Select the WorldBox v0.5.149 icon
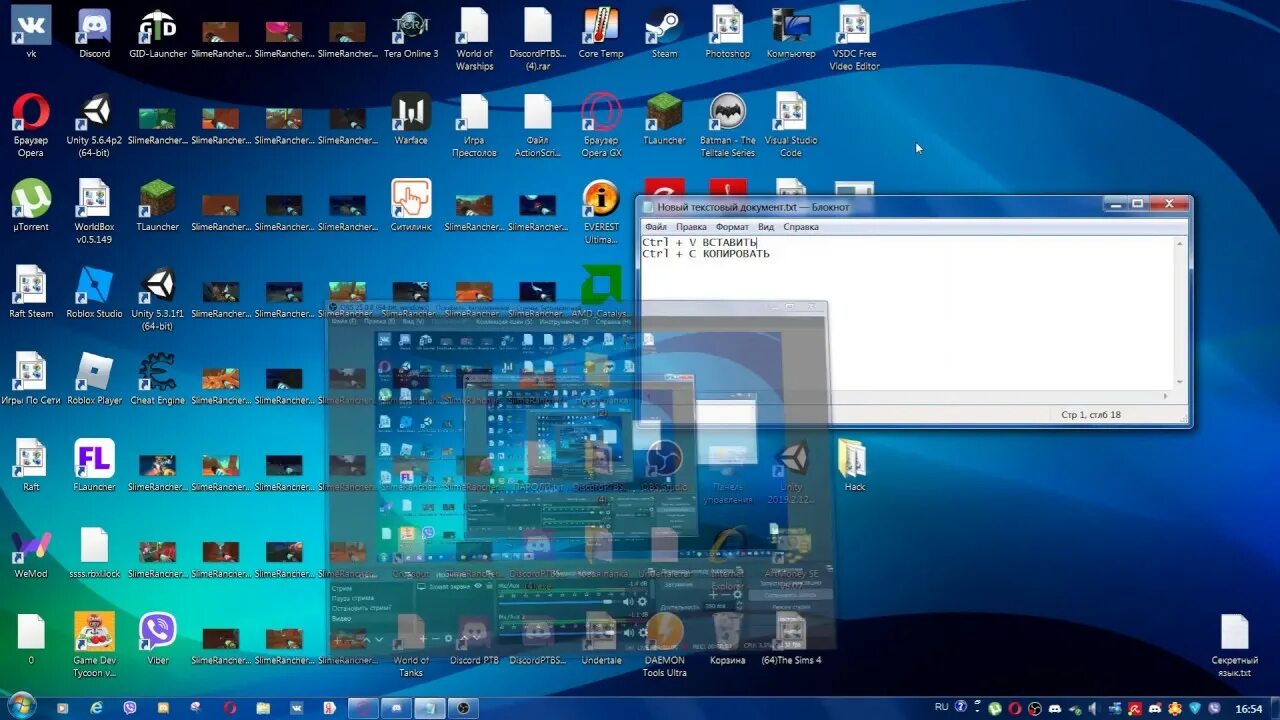The image size is (1280, 720). click(94, 212)
